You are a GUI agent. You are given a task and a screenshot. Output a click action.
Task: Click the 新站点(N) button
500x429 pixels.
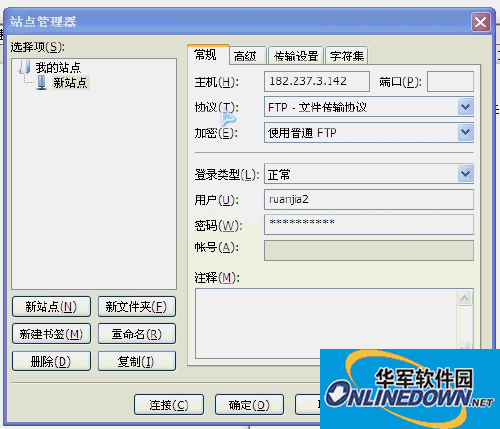click(51, 306)
